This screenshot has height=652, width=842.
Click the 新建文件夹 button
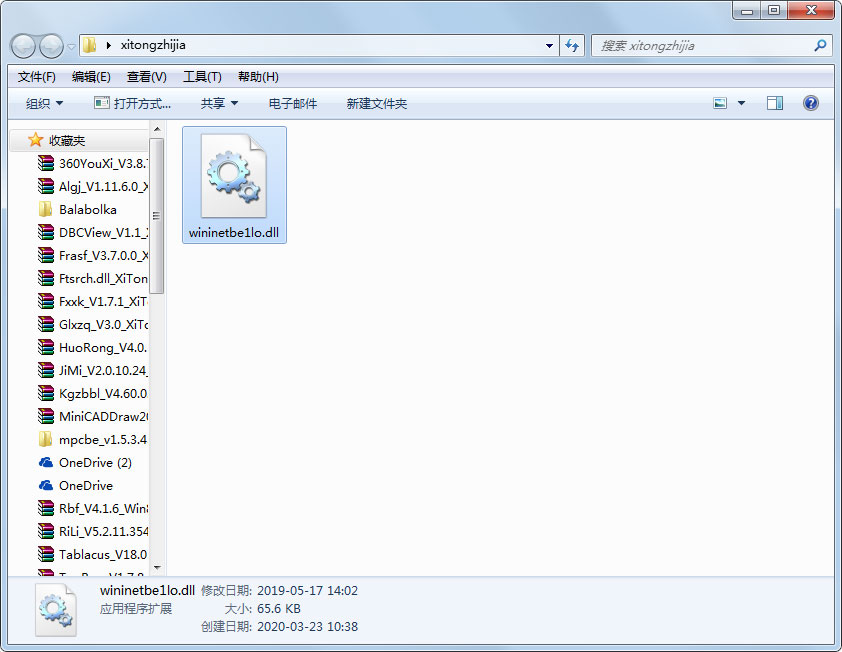[376, 103]
